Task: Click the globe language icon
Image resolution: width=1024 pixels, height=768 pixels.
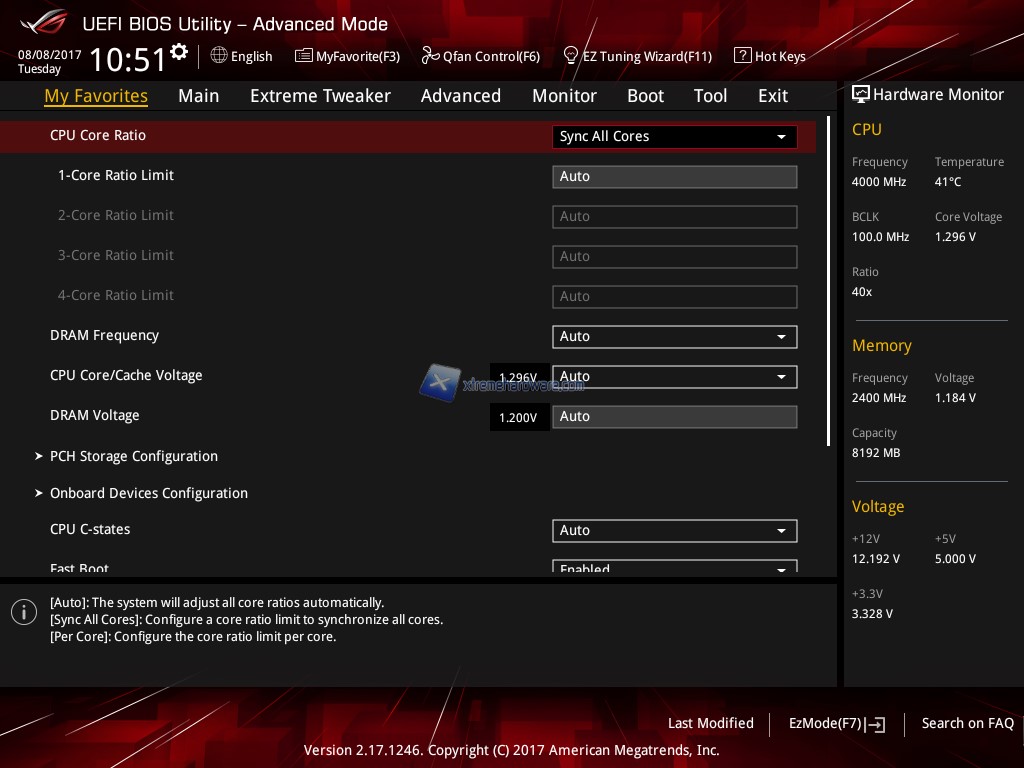Action: tap(219, 56)
